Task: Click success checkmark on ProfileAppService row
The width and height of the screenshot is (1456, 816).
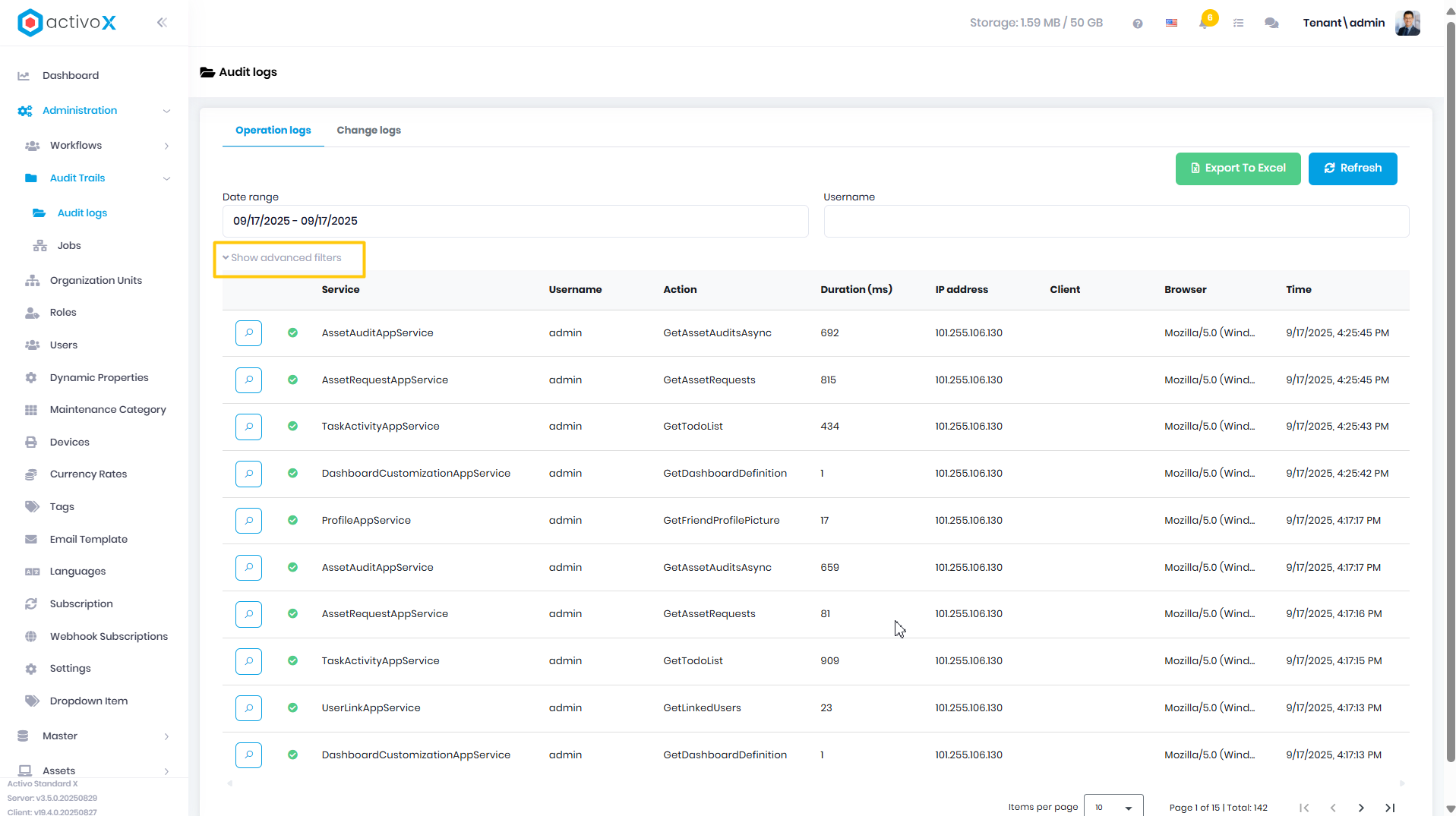Action: [292, 521]
